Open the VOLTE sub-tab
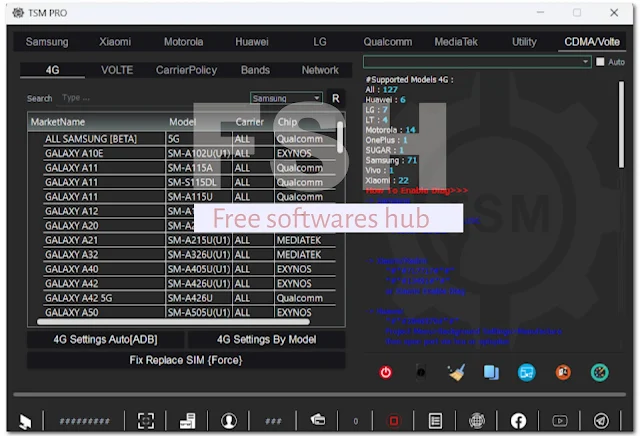Image resolution: width=640 pixels, height=436 pixels. pos(117,70)
